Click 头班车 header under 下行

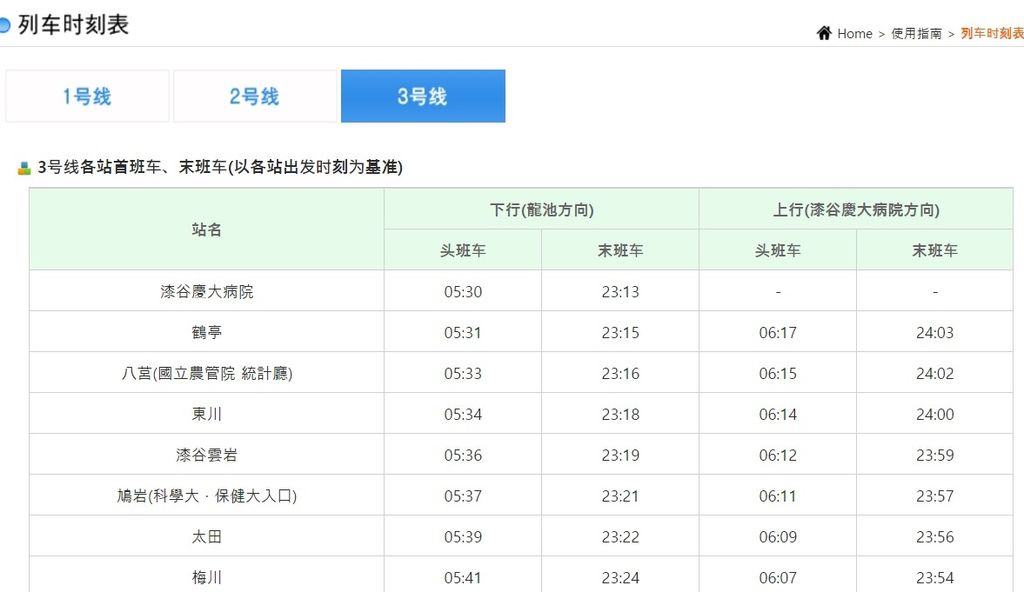[462, 250]
